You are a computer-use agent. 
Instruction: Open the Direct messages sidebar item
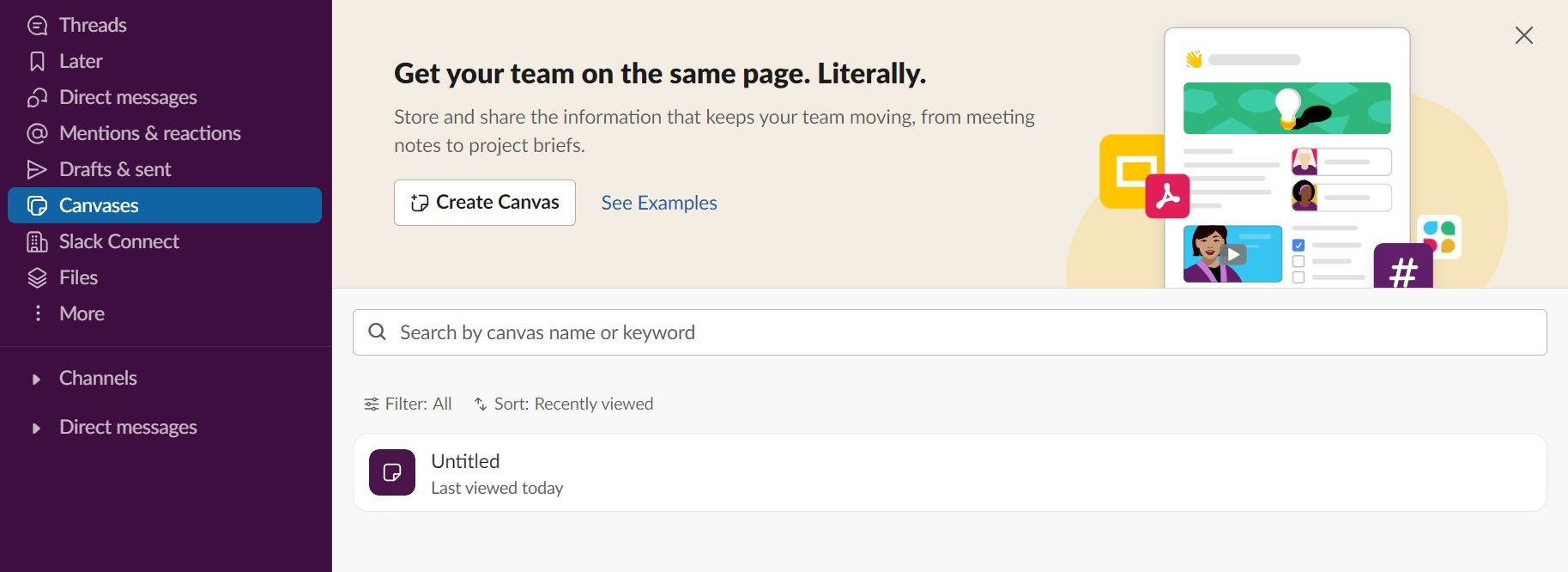(127, 98)
